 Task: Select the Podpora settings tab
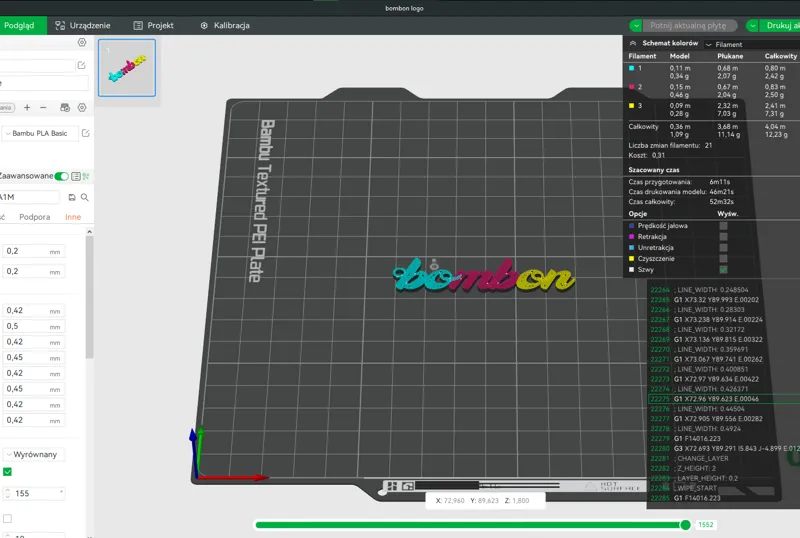tap(35, 217)
